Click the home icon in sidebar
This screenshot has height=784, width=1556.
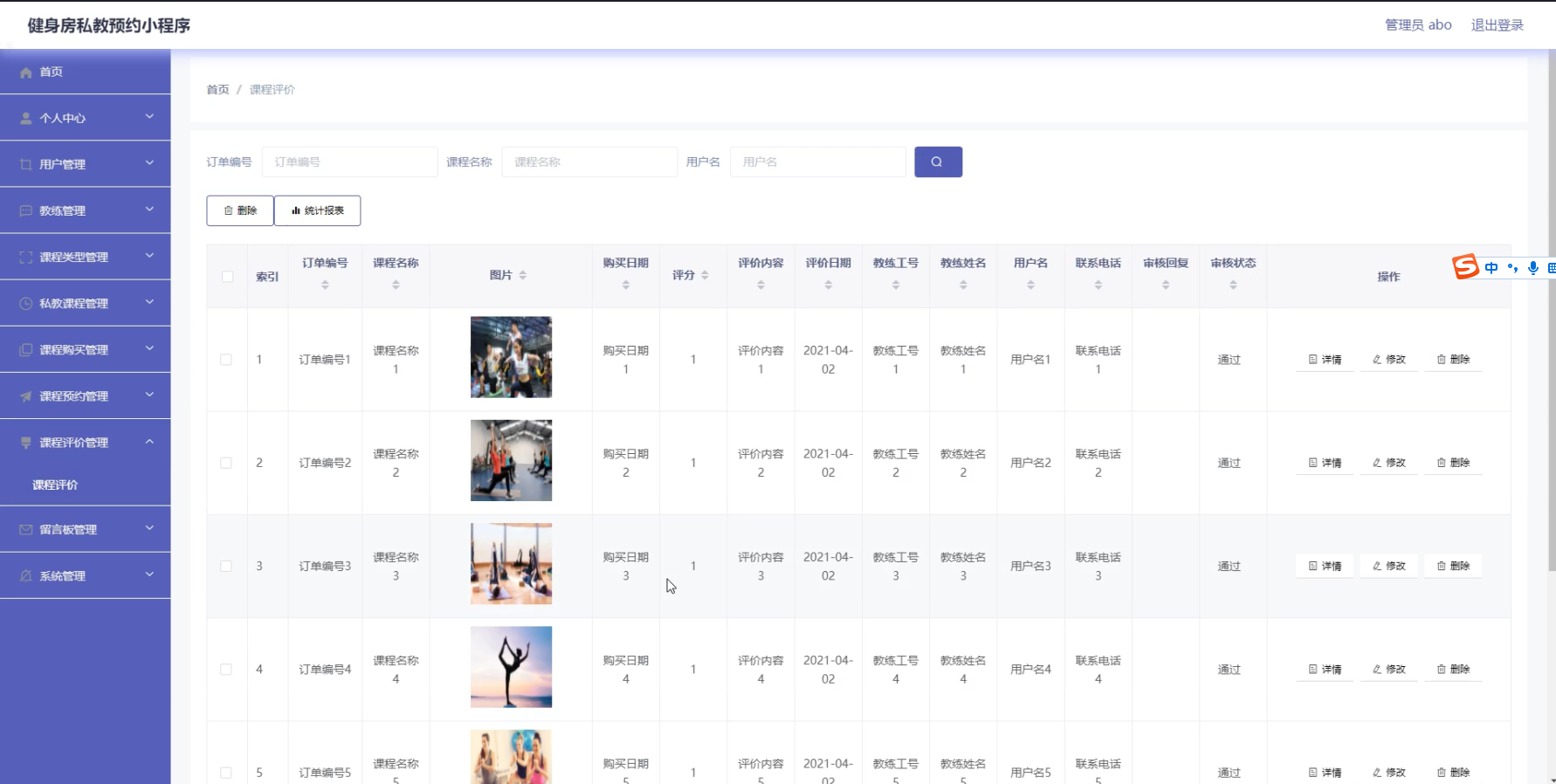(26, 72)
